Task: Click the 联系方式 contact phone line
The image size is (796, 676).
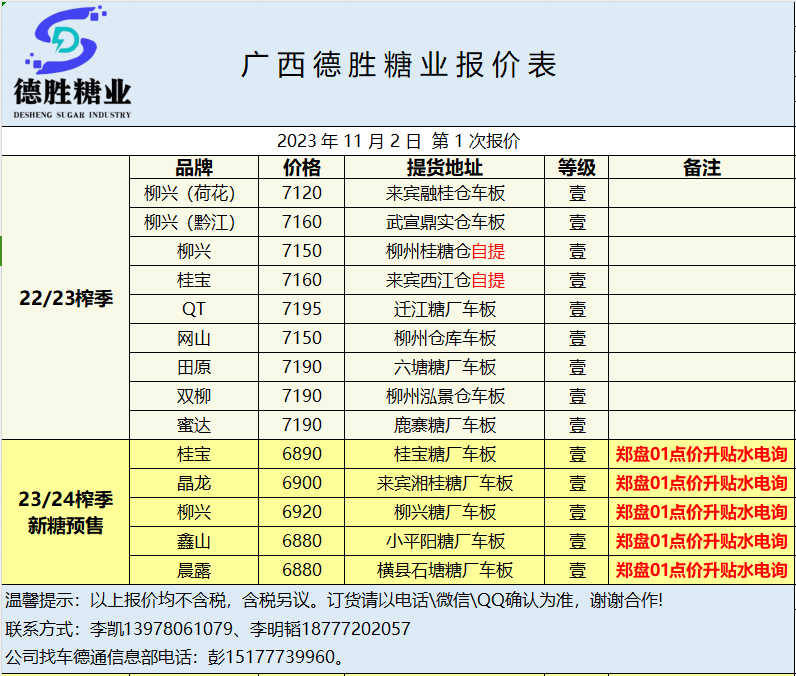Action: (x=208, y=629)
